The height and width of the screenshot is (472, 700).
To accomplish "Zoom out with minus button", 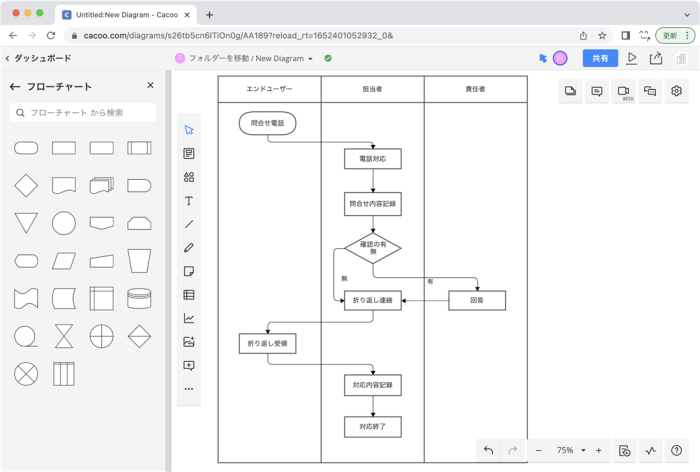I will click(x=538, y=451).
